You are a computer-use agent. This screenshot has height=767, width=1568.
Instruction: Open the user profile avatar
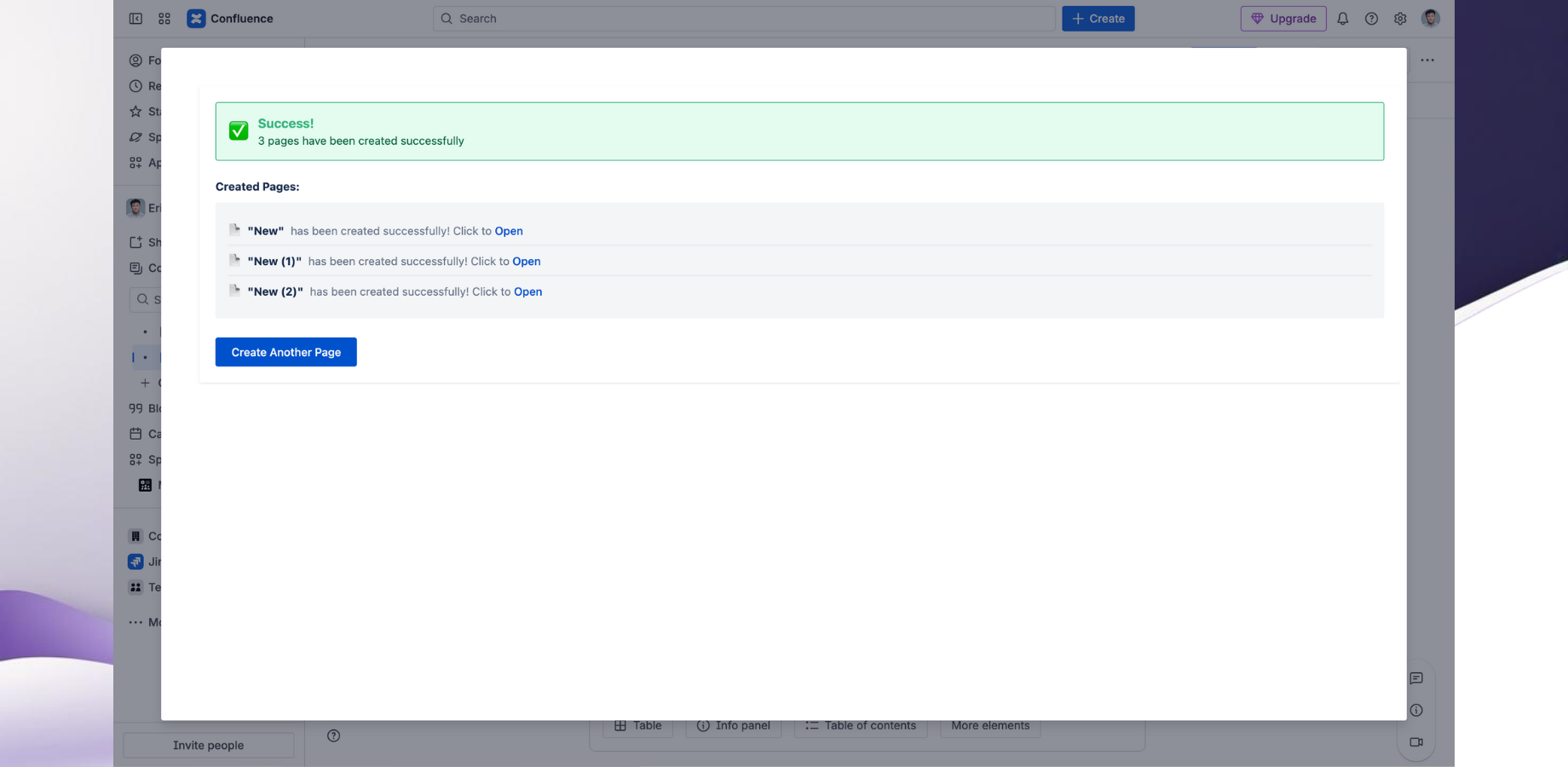[1431, 18]
